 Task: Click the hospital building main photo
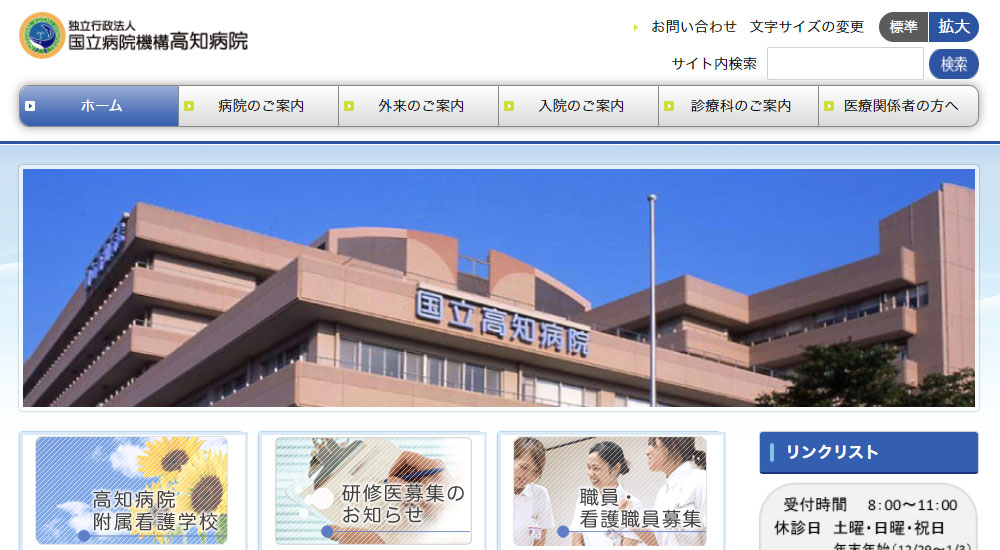click(x=499, y=288)
